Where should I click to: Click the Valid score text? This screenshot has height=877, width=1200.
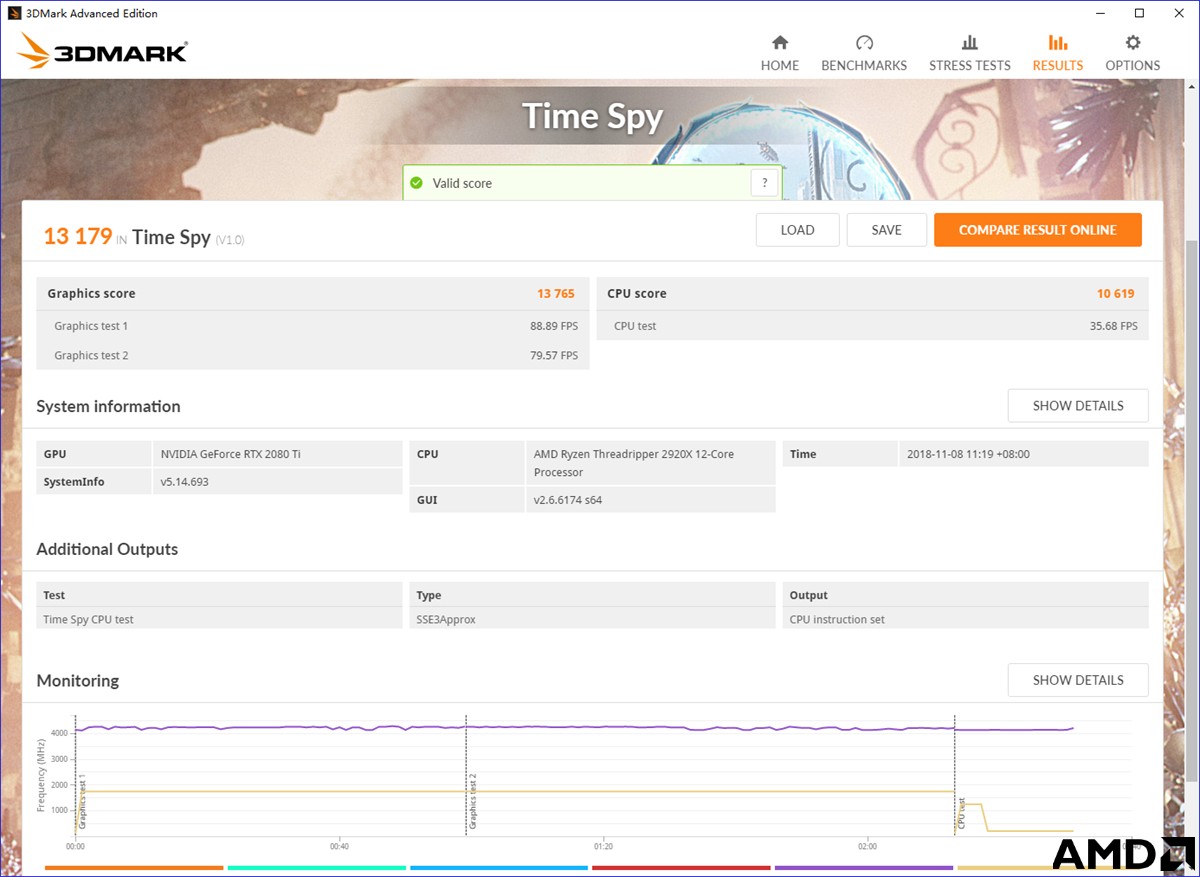pyautogui.click(x=462, y=183)
